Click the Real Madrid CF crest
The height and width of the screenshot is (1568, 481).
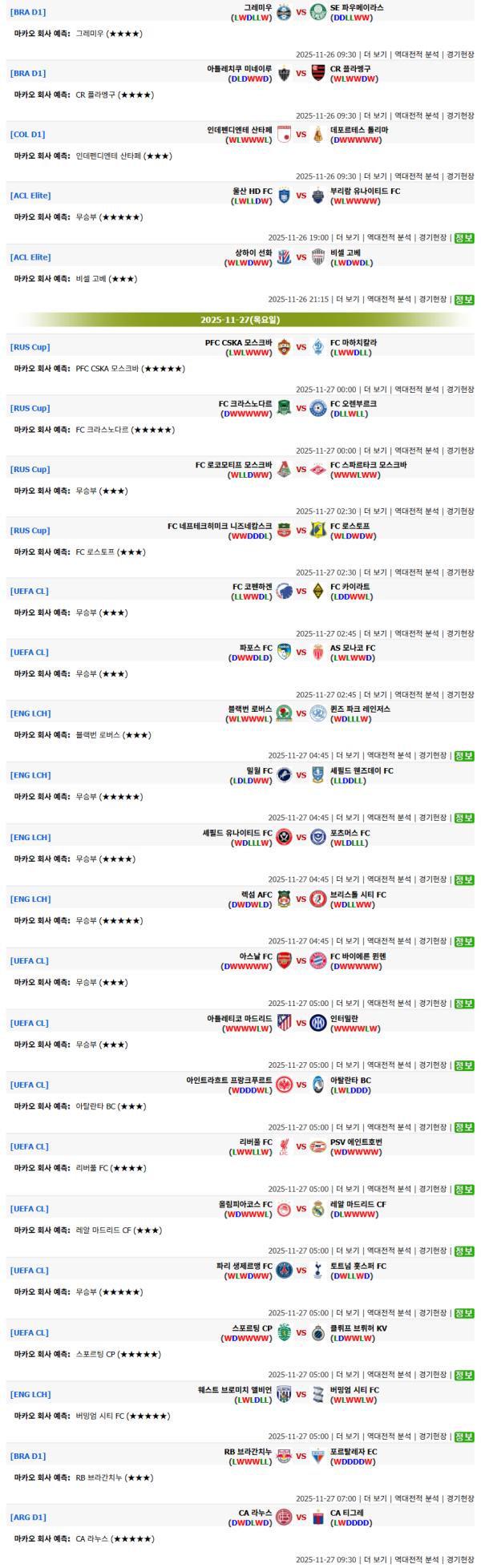coord(317,1209)
